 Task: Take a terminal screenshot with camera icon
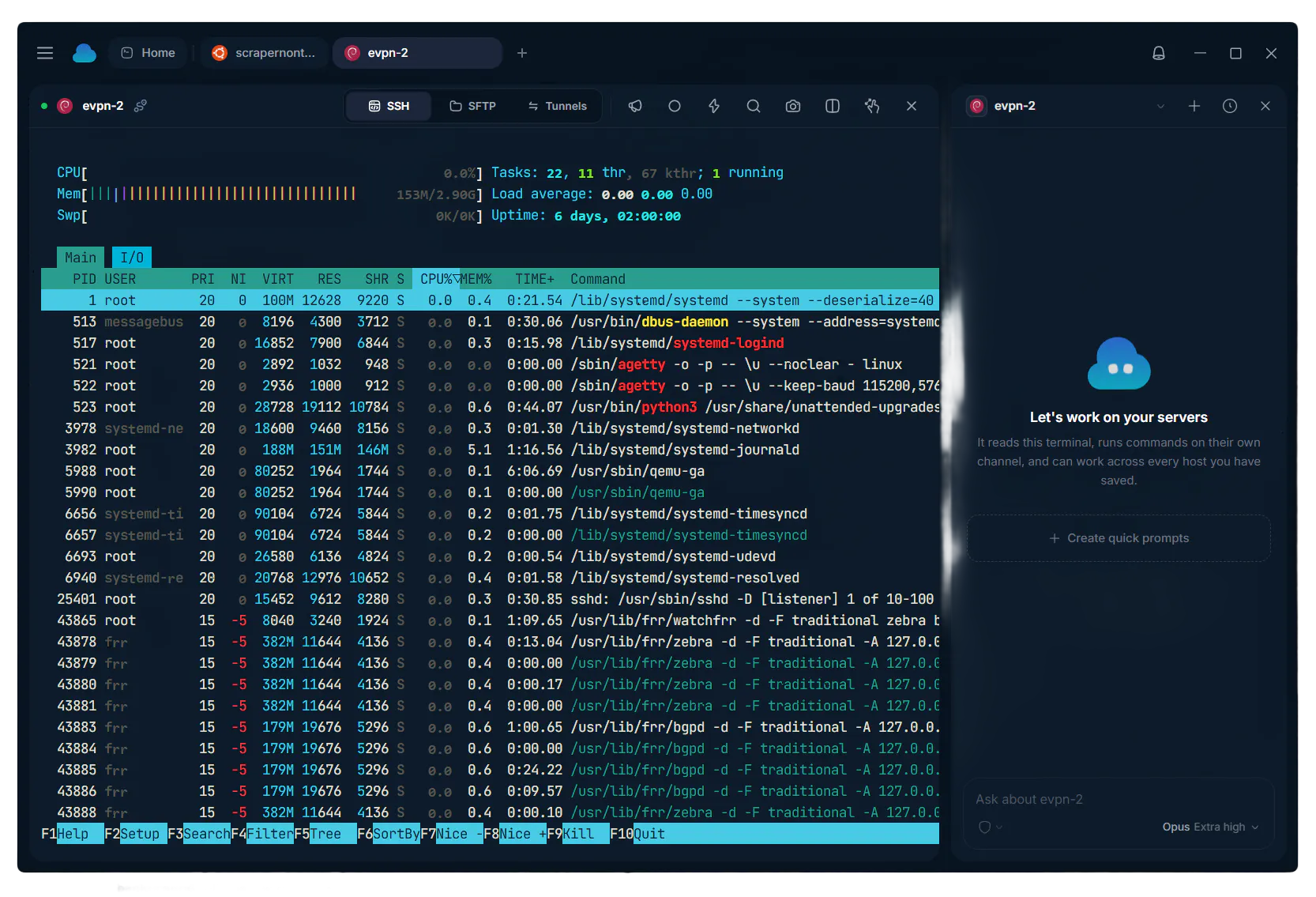coord(793,106)
